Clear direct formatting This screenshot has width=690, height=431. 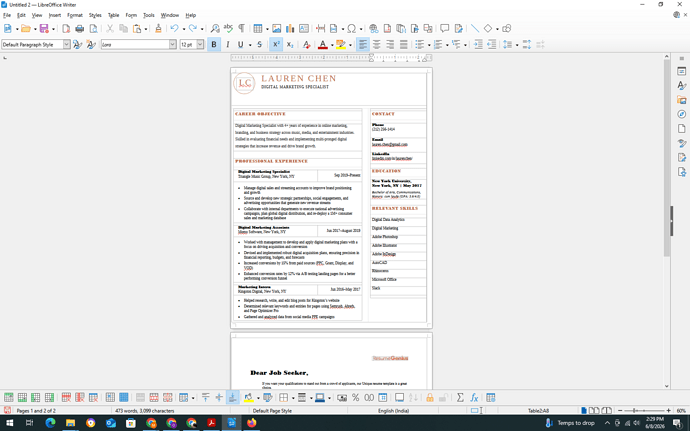(306, 44)
